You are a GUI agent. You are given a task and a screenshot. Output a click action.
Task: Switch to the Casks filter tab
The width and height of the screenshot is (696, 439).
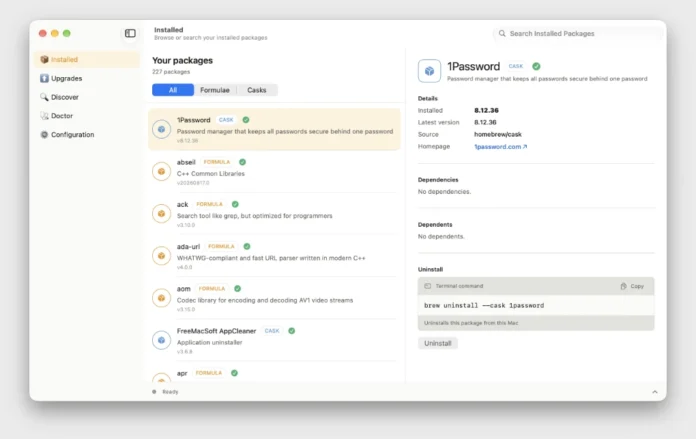pyautogui.click(x=257, y=90)
